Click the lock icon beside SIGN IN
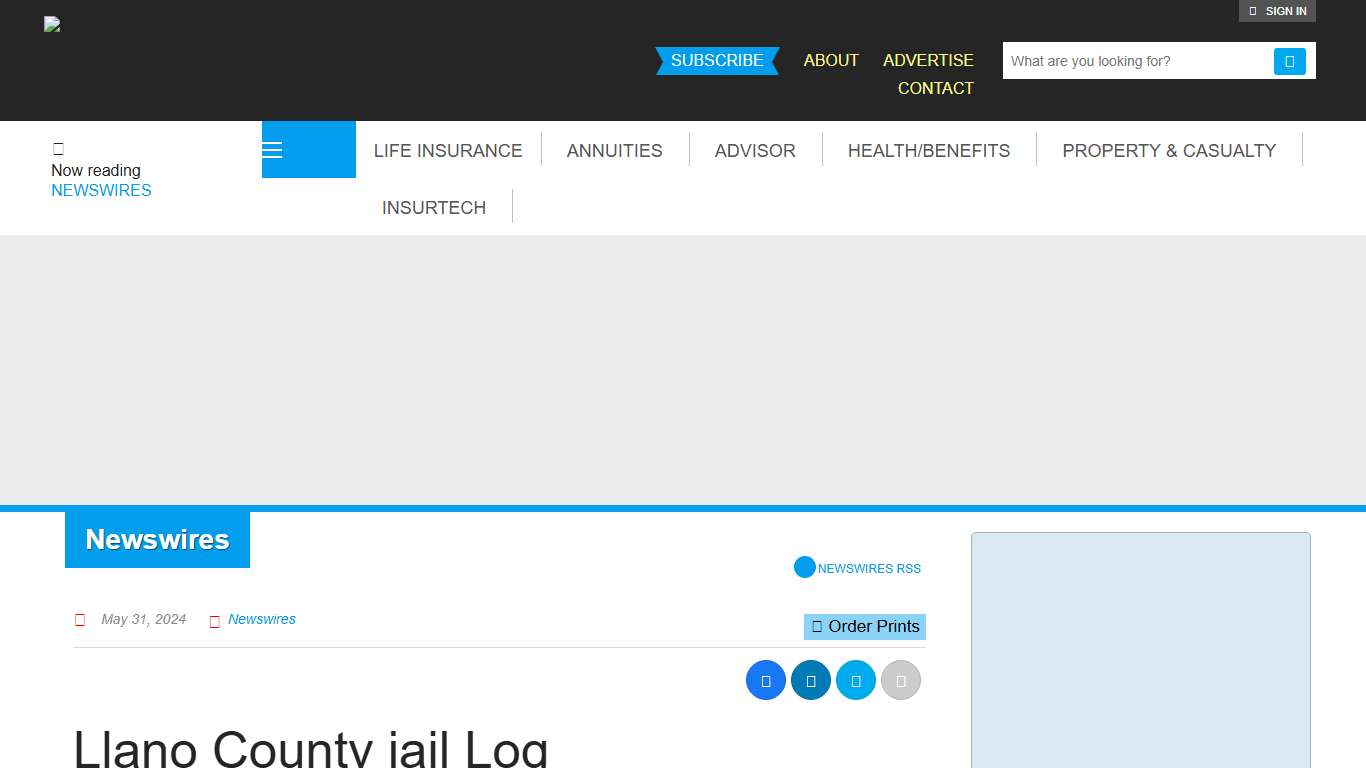This screenshot has width=1366, height=768. point(1252,11)
